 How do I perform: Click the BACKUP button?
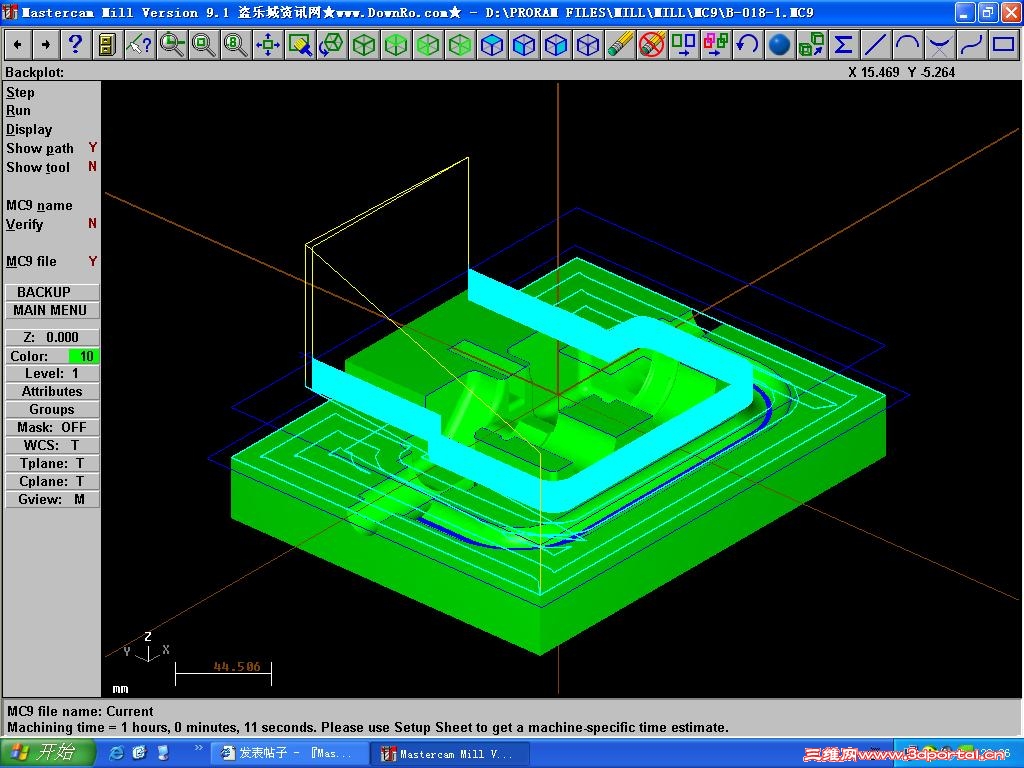tap(52, 292)
